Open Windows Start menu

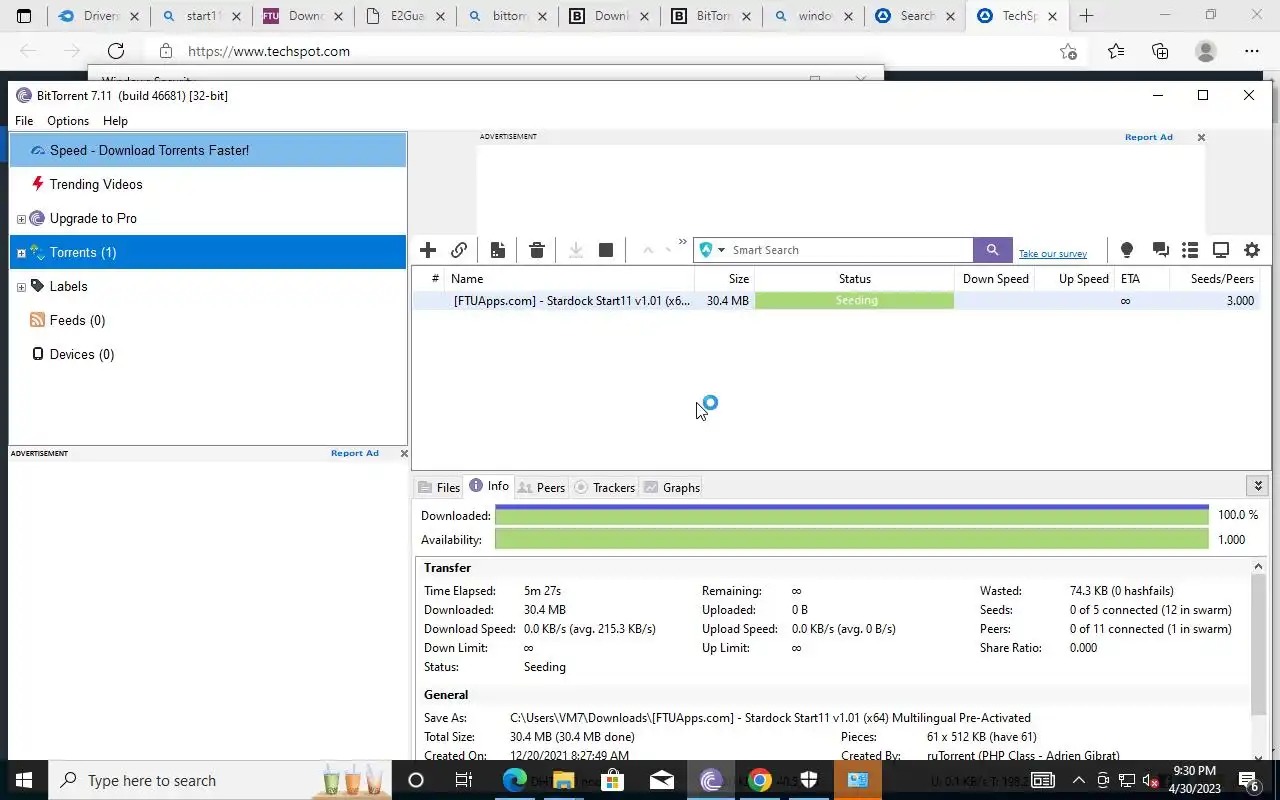point(24,780)
